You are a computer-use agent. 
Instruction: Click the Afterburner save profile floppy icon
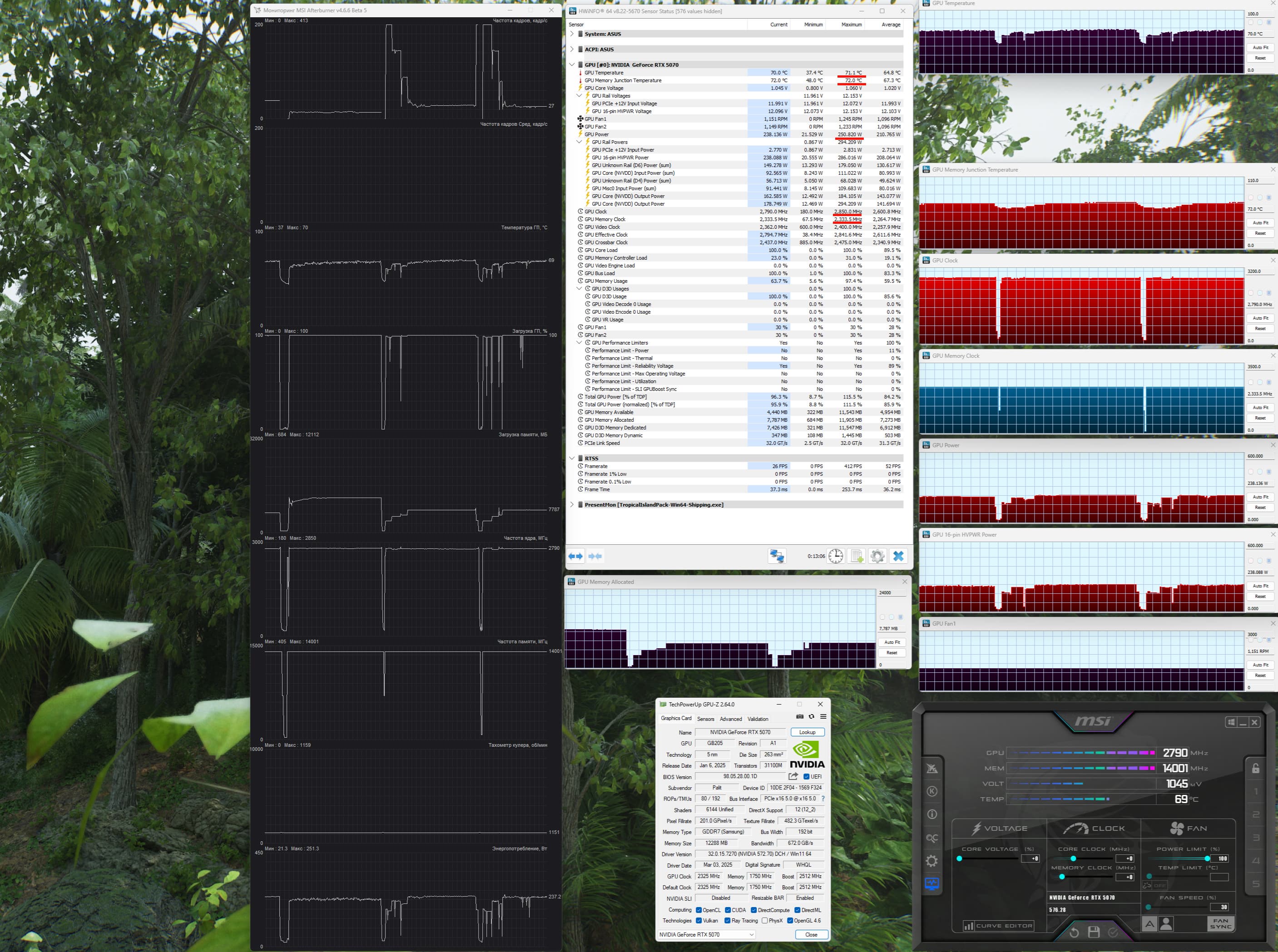coord(1094,932)
